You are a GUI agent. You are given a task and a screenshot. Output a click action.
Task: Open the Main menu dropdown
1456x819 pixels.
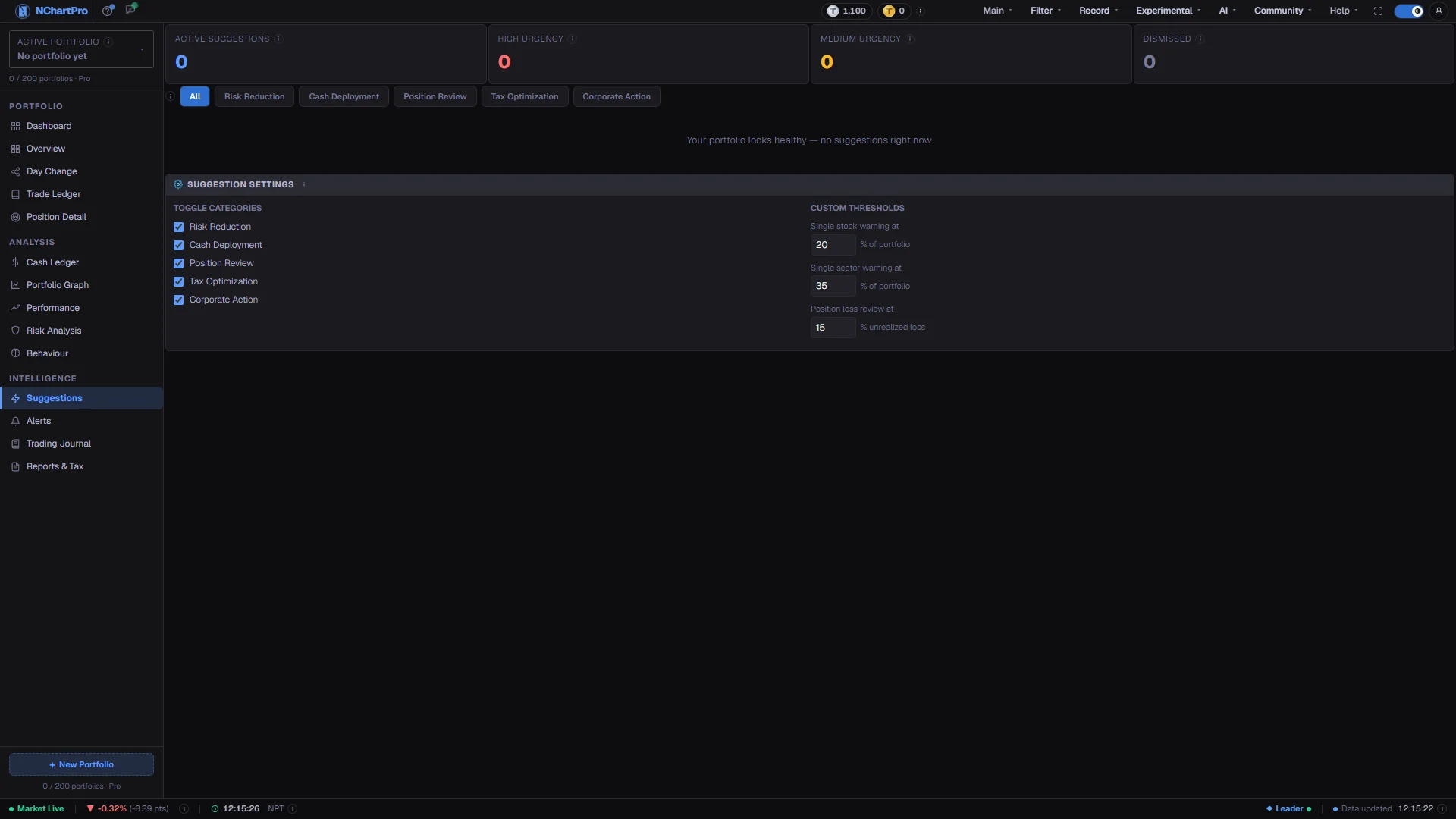(x=997, y=11)
